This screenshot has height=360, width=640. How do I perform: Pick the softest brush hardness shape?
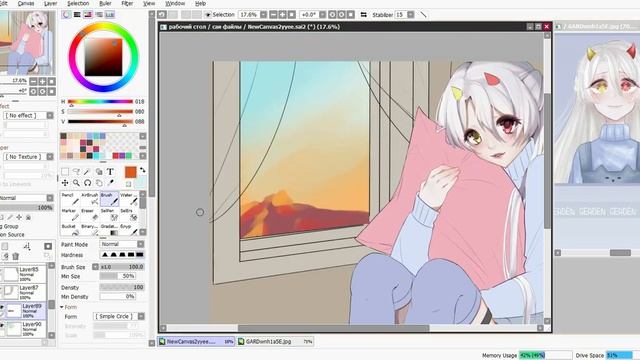(104, 255)
